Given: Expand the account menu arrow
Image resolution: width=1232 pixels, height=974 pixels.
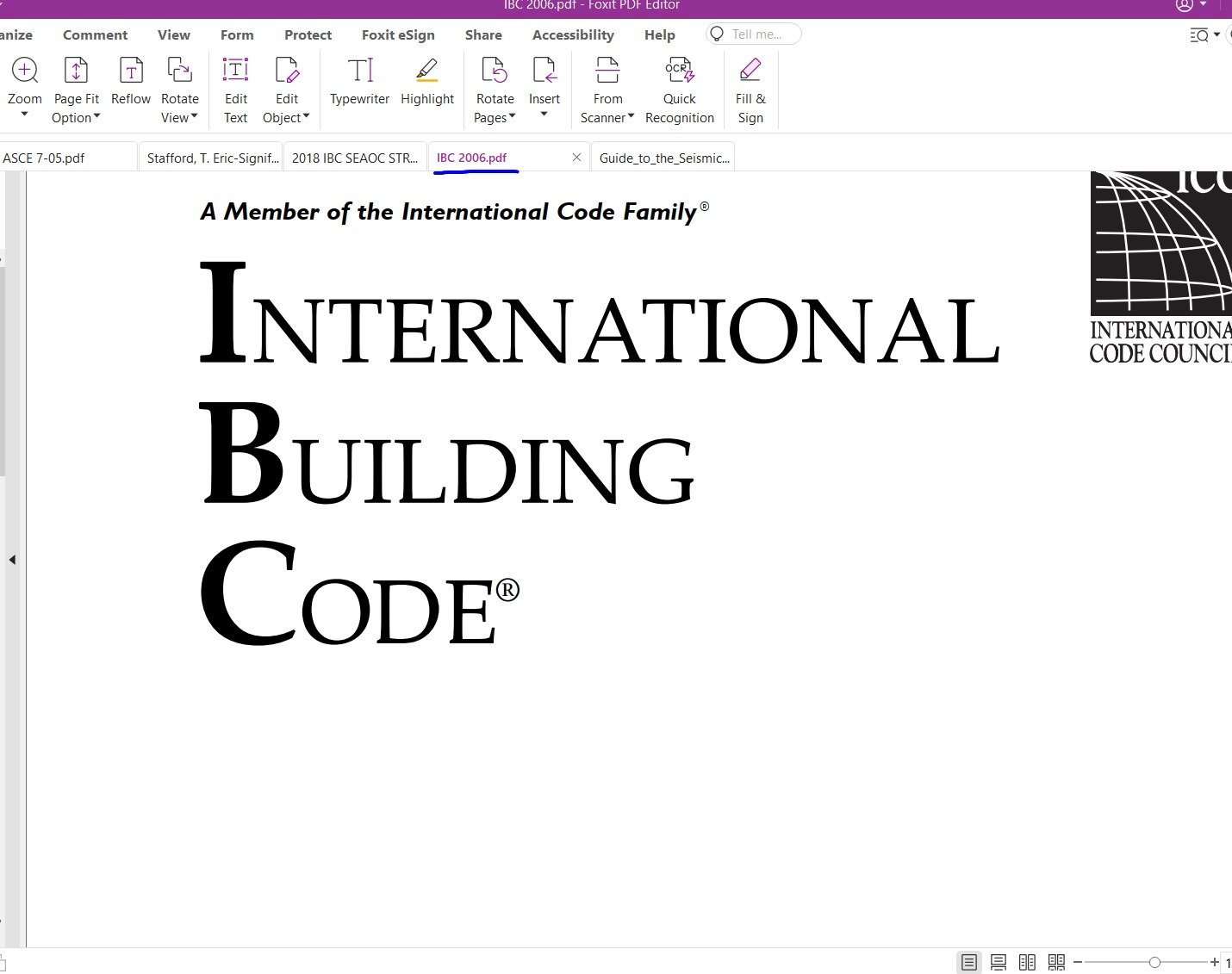Looking at the screenshot, I should click(x=1204, y=5).
